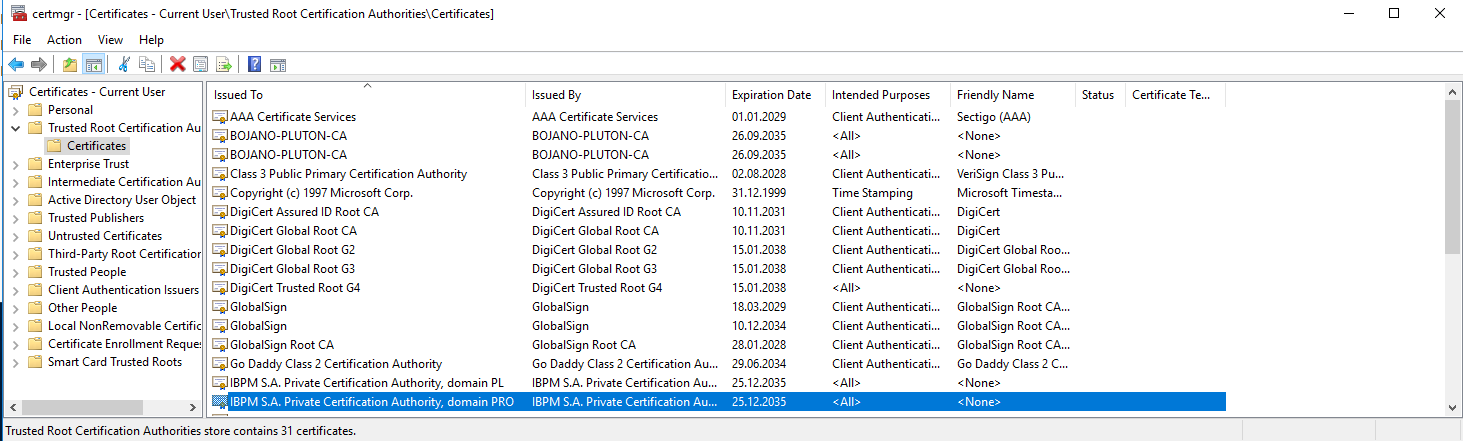This screenshot has height=441, width=1463.
Task: Open the Action menu
Action: (64, 40)
